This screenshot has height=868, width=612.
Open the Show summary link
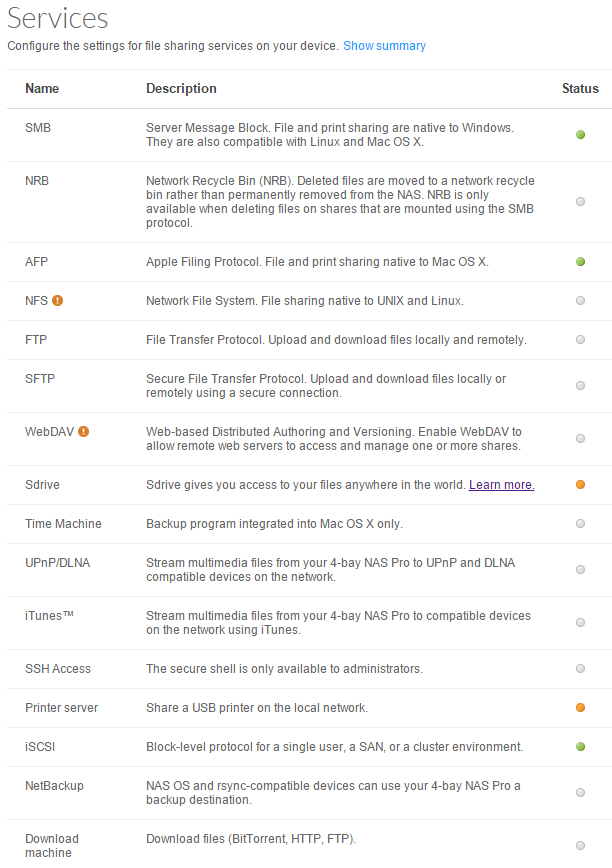(x=385, y=46)
